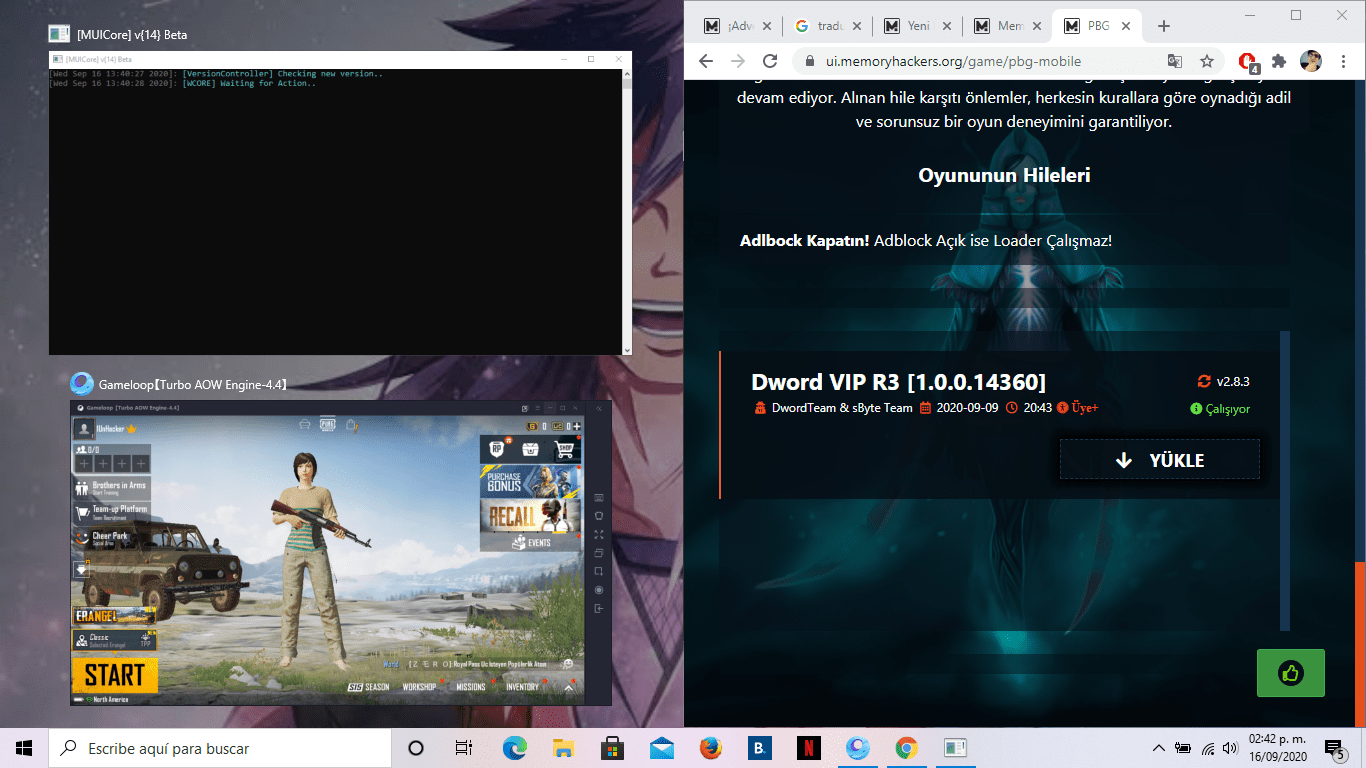Collapse Gameloop sidebar with double chevron

(x=600, y=409)
